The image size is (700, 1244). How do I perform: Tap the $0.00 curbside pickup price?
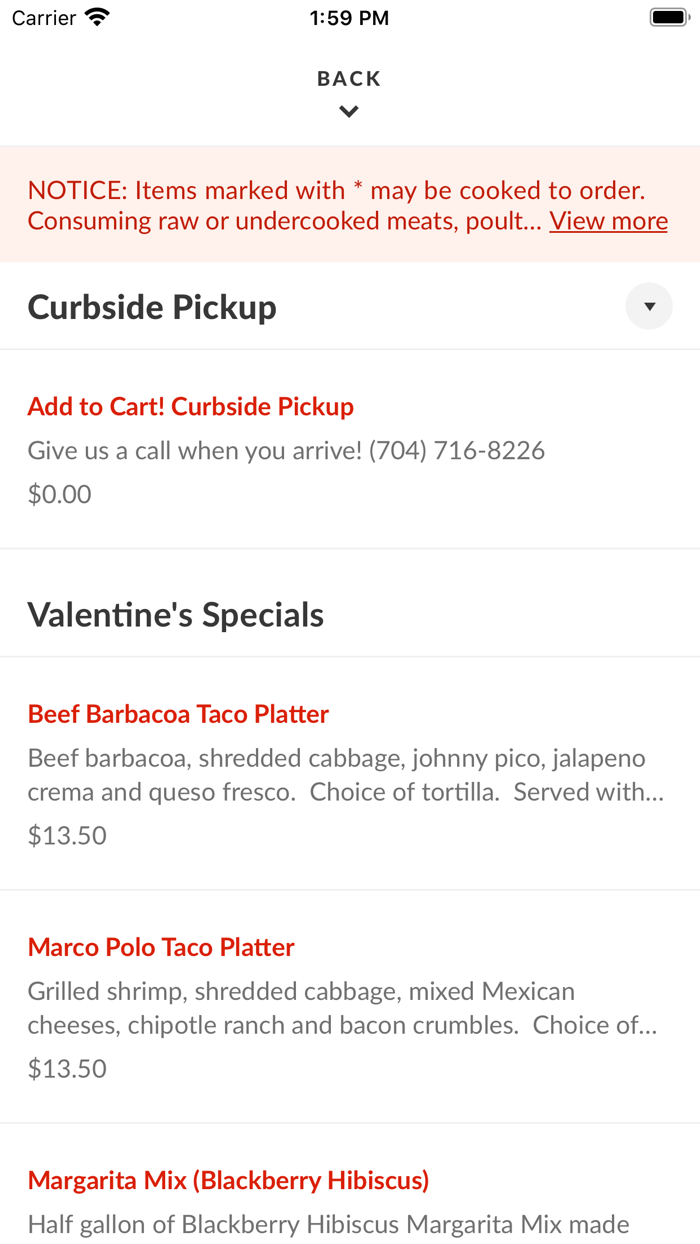click(60, 494)
